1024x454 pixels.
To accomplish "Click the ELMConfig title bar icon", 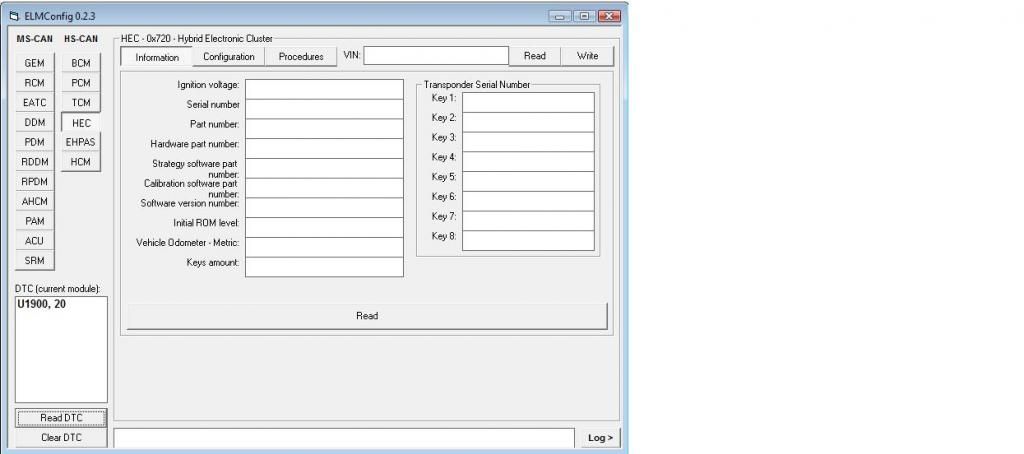I will tap(13, 15).
